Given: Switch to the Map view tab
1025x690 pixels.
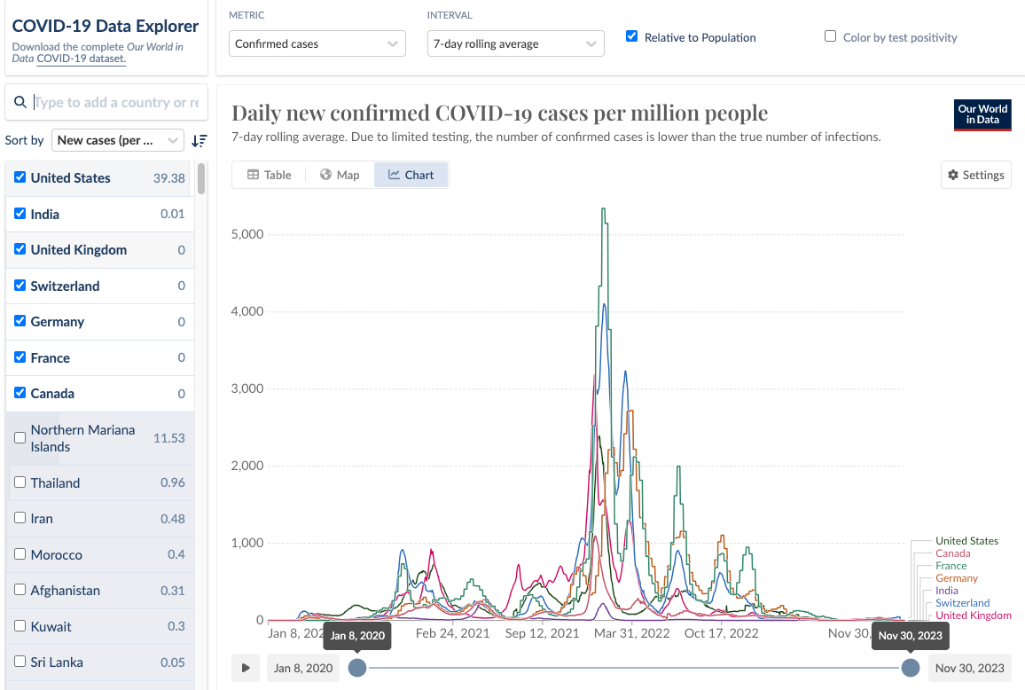Looking at the screenshot, I should point(339,175).
